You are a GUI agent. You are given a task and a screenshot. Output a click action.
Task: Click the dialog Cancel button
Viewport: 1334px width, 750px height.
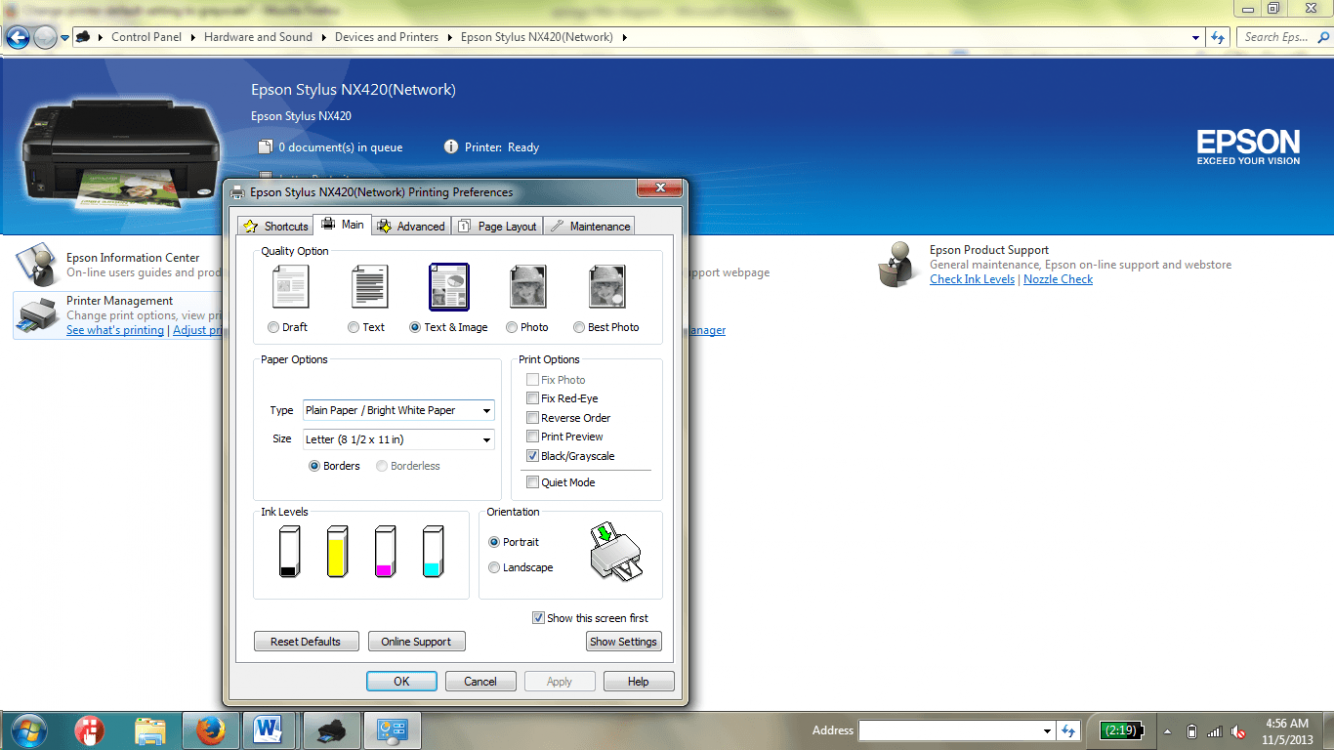[x=480, y=681]
